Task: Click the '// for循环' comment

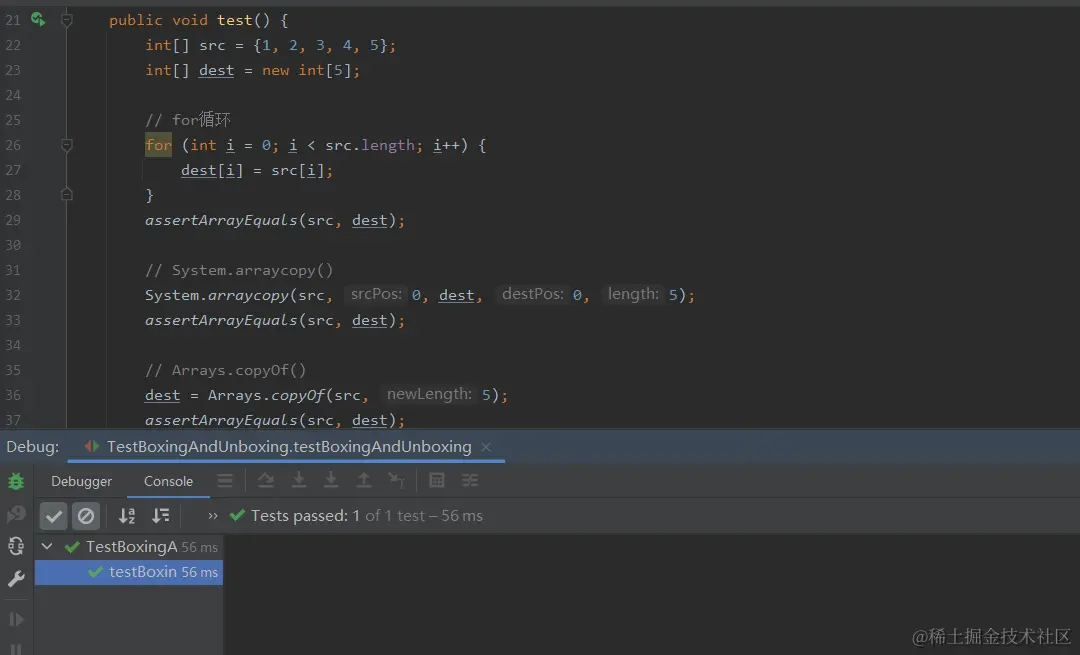Action: pos(188,120)
